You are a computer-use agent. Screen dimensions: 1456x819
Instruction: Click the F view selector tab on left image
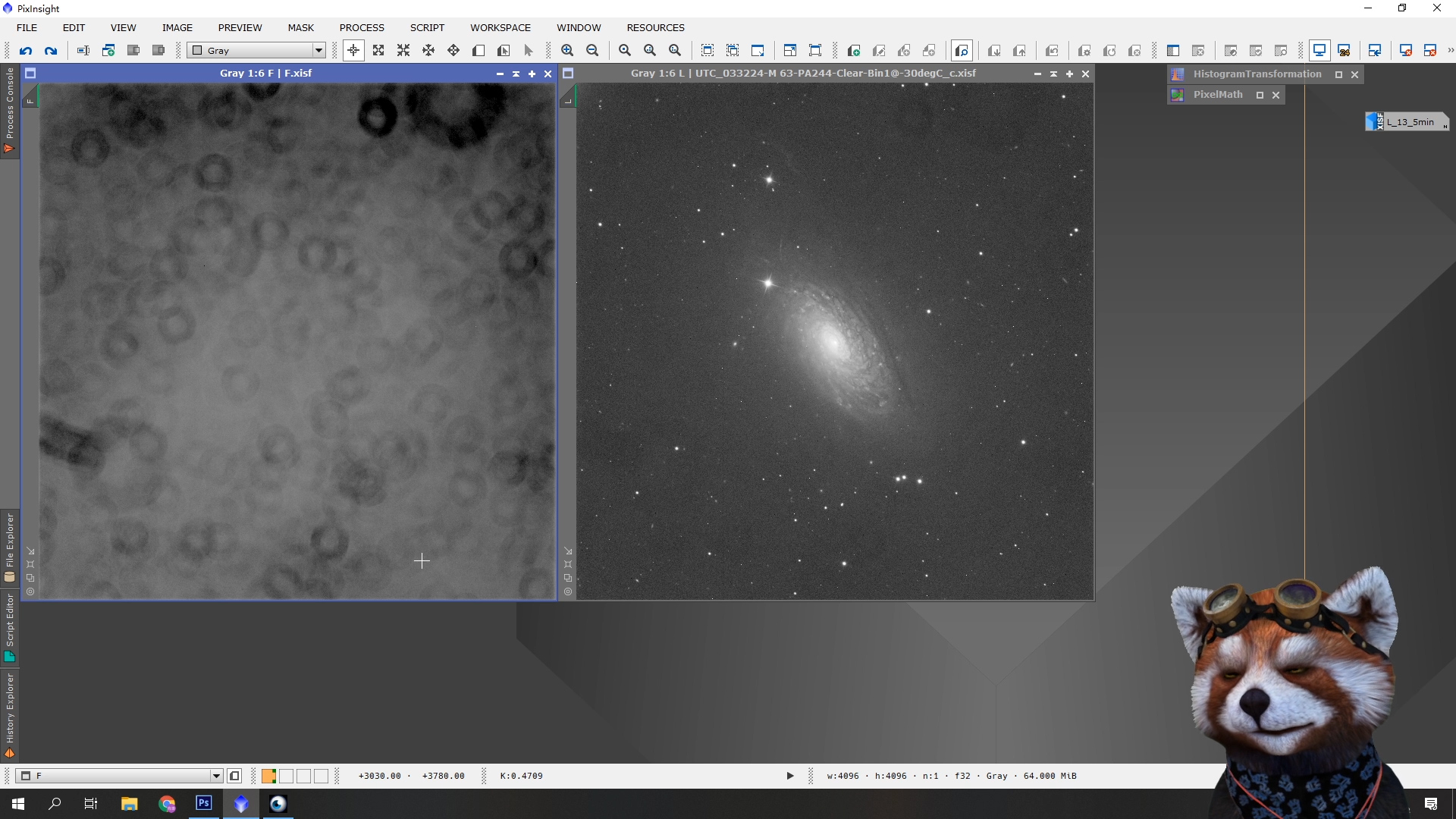click(x=30, y=95)
